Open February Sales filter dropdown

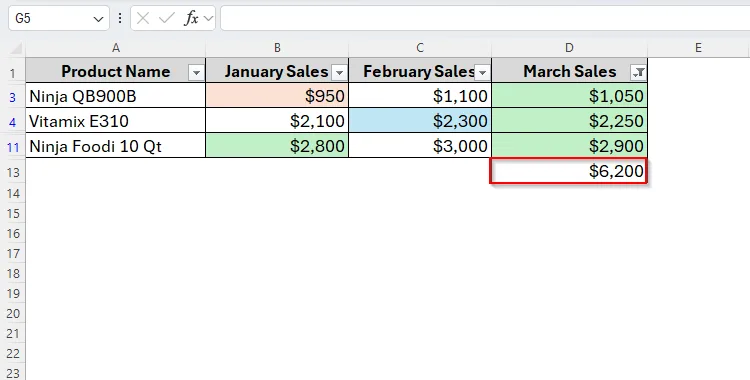(482, 73)
